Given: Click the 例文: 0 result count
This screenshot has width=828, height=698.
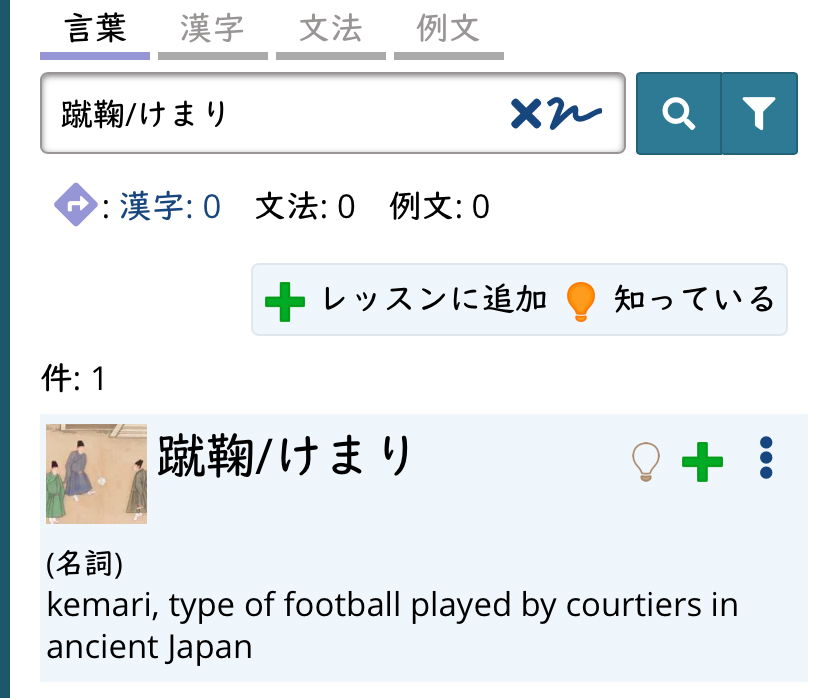Looking at the screenshot, I should click(440, 207).
